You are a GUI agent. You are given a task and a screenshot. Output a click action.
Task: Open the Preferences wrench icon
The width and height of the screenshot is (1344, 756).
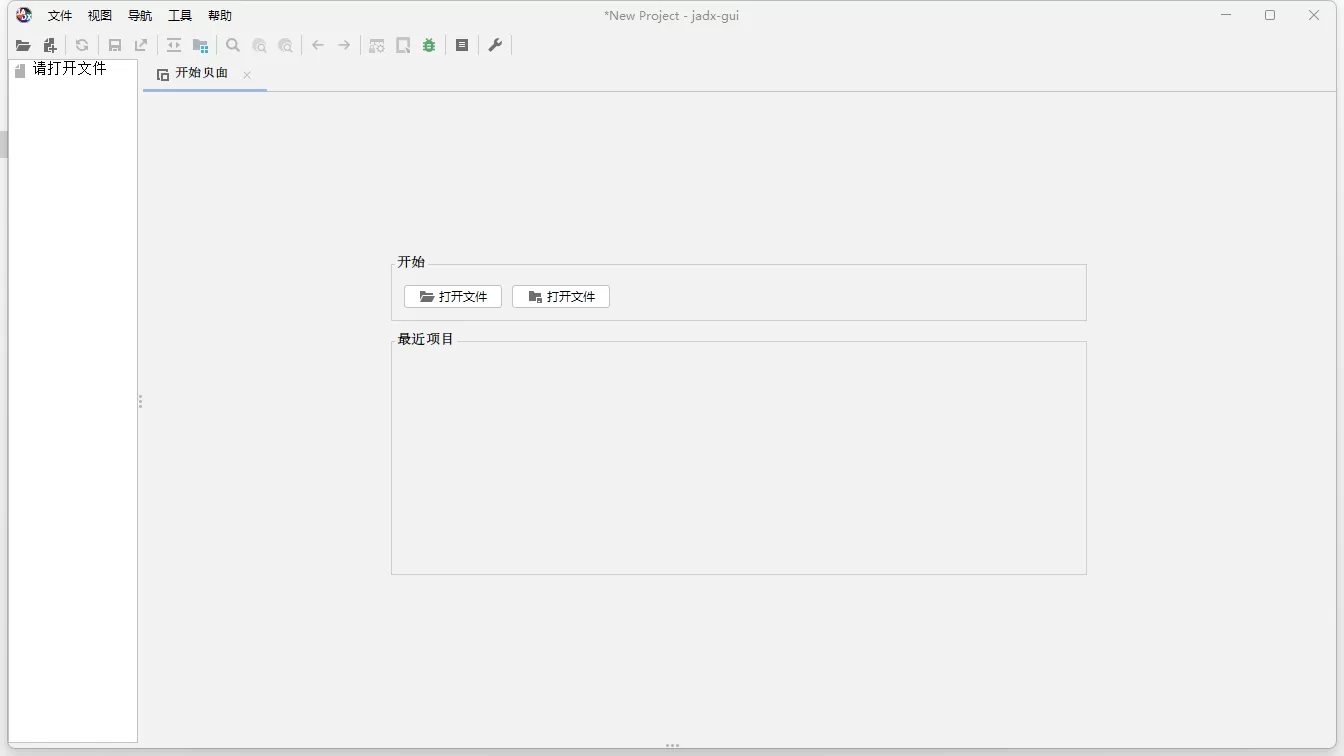coord(494,45)
